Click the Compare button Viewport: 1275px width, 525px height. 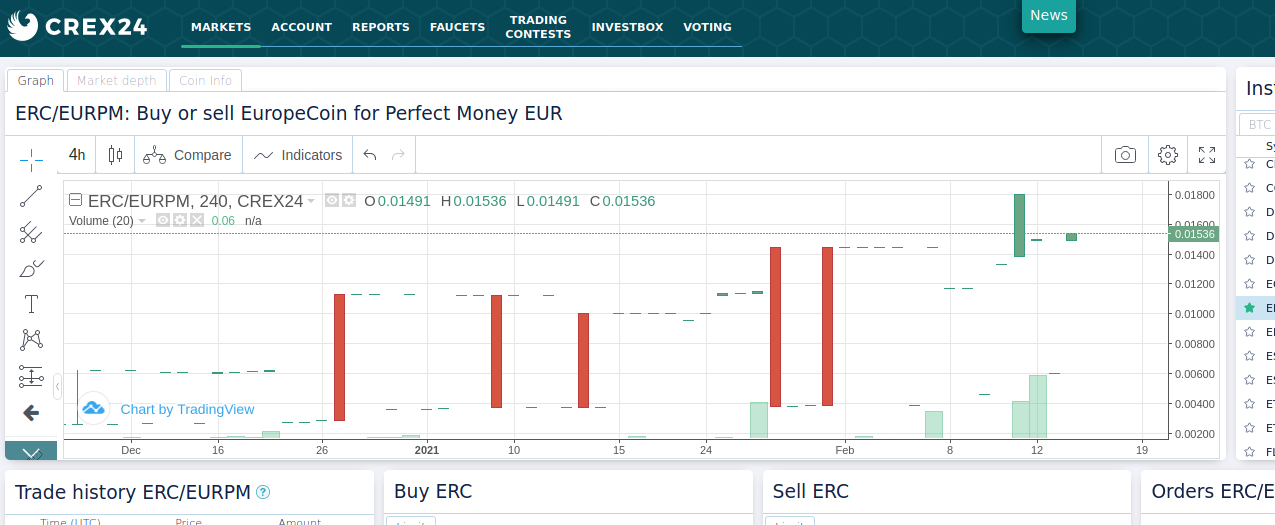[x=187, y=155]
